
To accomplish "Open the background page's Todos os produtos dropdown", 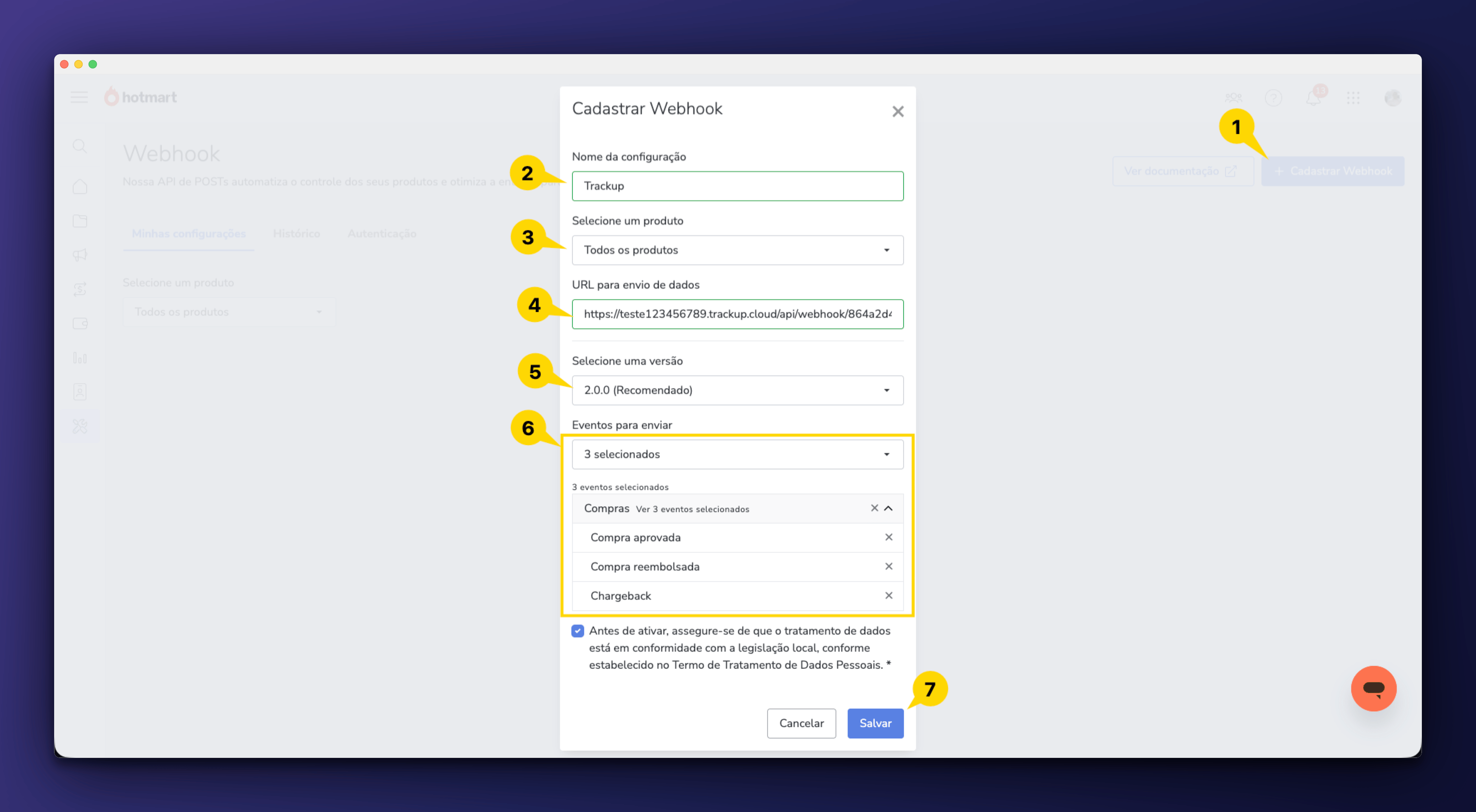I will coord(229,312).
